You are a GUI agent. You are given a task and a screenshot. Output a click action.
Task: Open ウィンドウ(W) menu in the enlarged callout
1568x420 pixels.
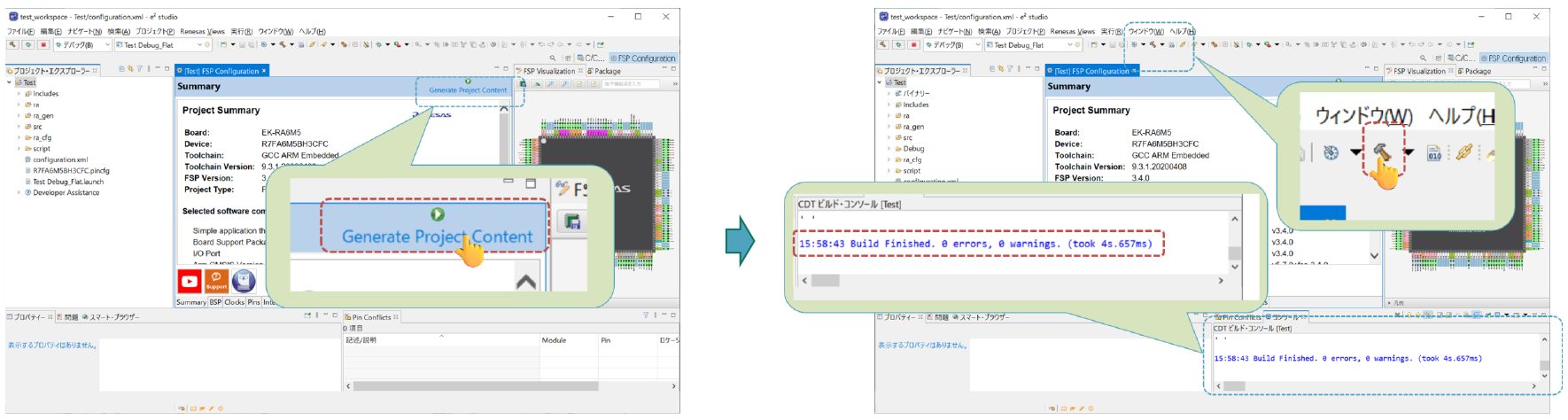pos(1363,116)
